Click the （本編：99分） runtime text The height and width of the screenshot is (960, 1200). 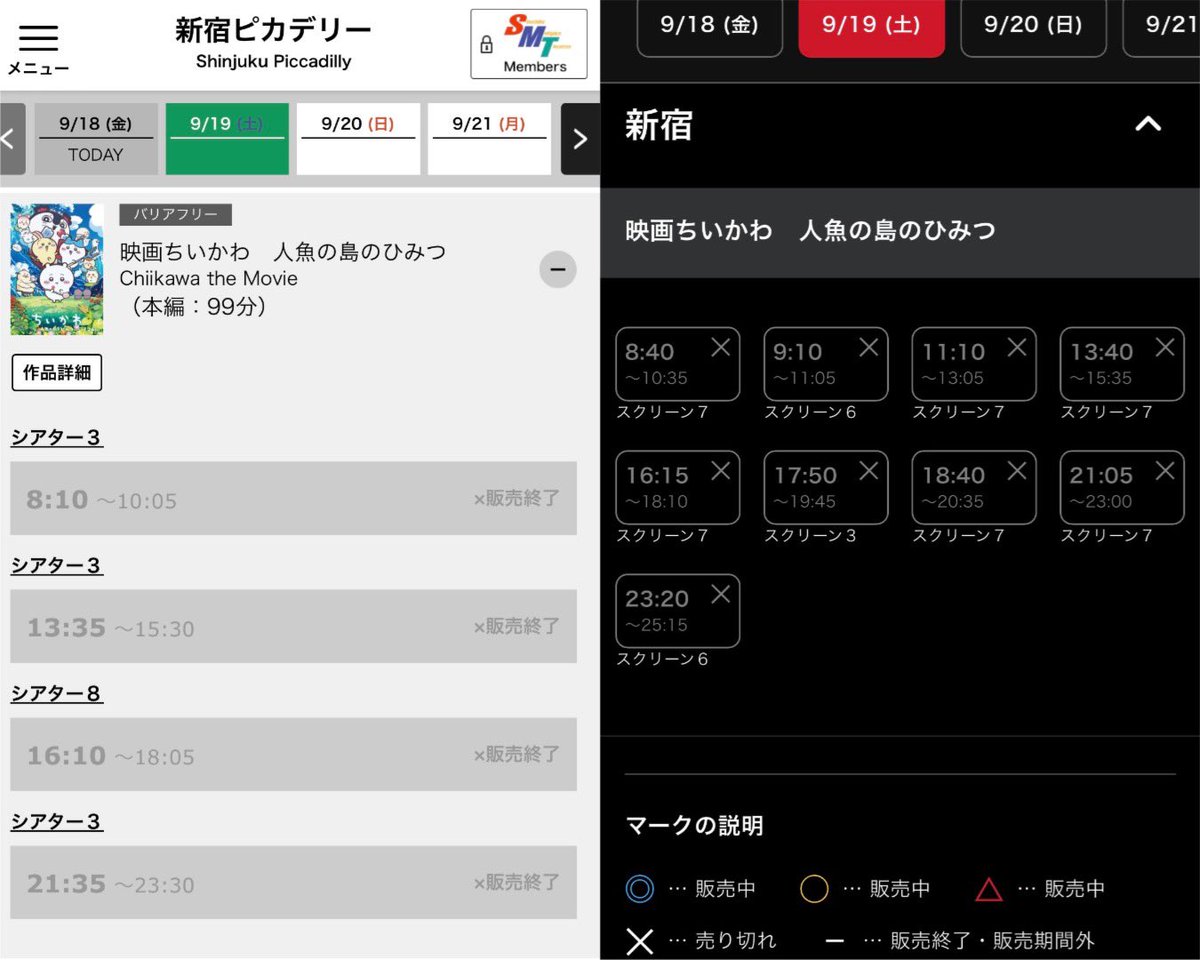point(198,307)
